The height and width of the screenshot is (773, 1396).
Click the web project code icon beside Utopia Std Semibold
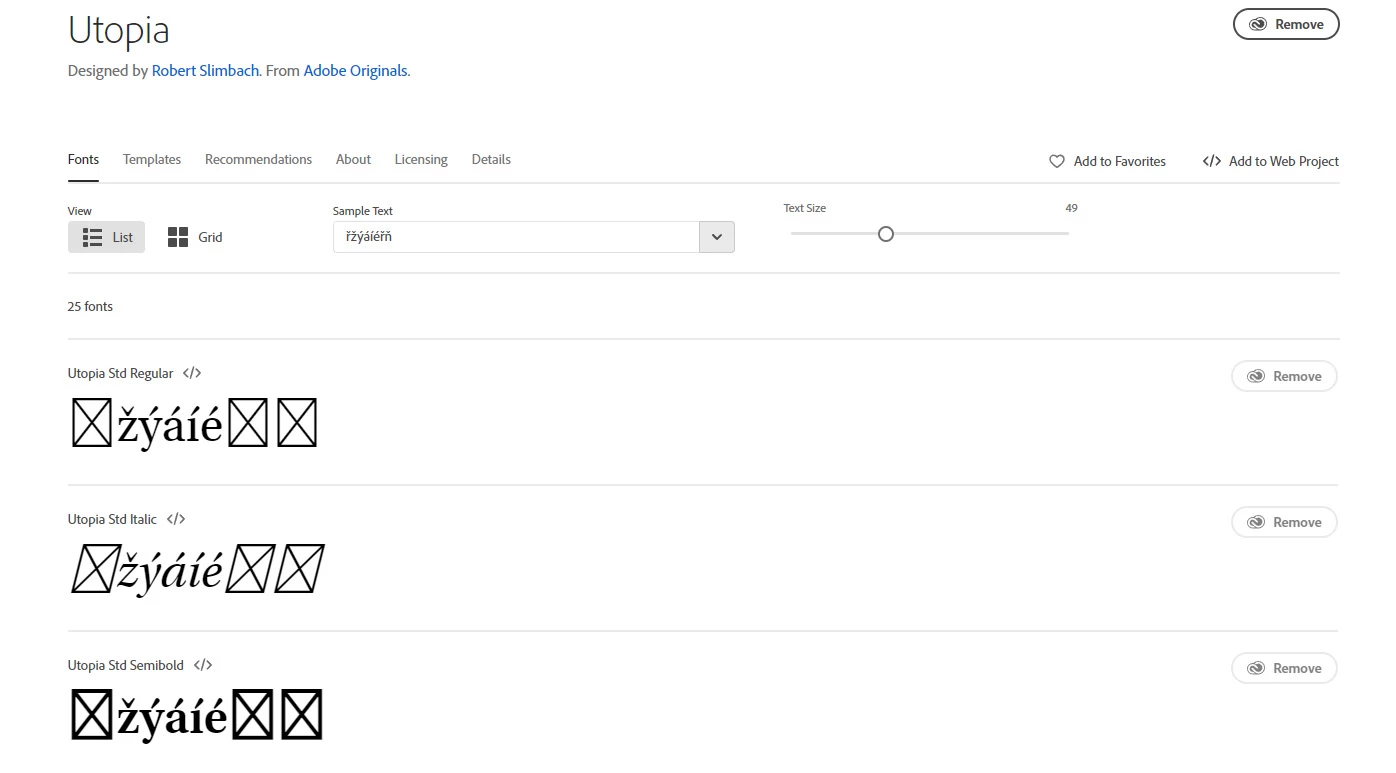pos(203,665)
